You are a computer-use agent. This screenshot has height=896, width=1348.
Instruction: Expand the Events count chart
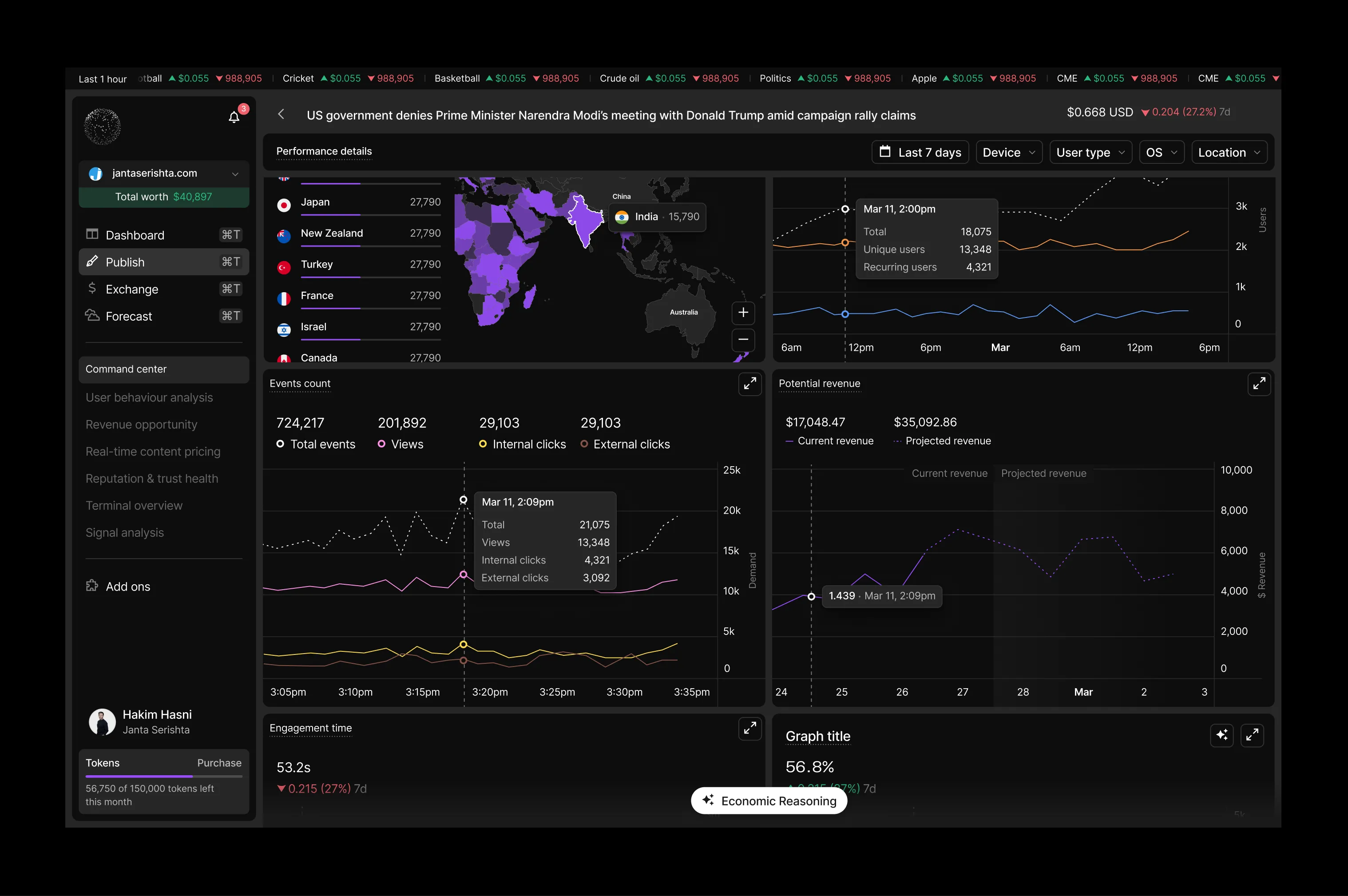coord(750,384)
